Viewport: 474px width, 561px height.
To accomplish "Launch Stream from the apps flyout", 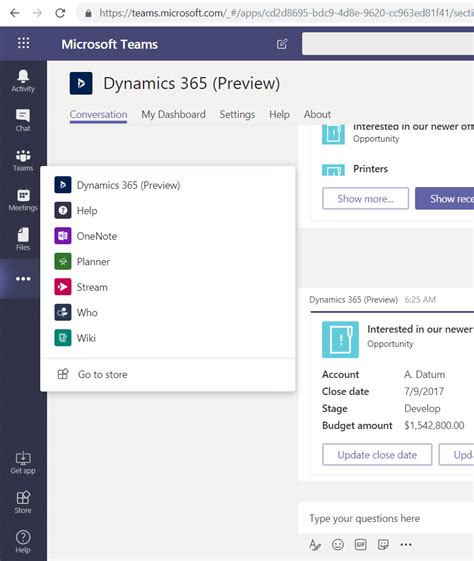I will (168, 287).
